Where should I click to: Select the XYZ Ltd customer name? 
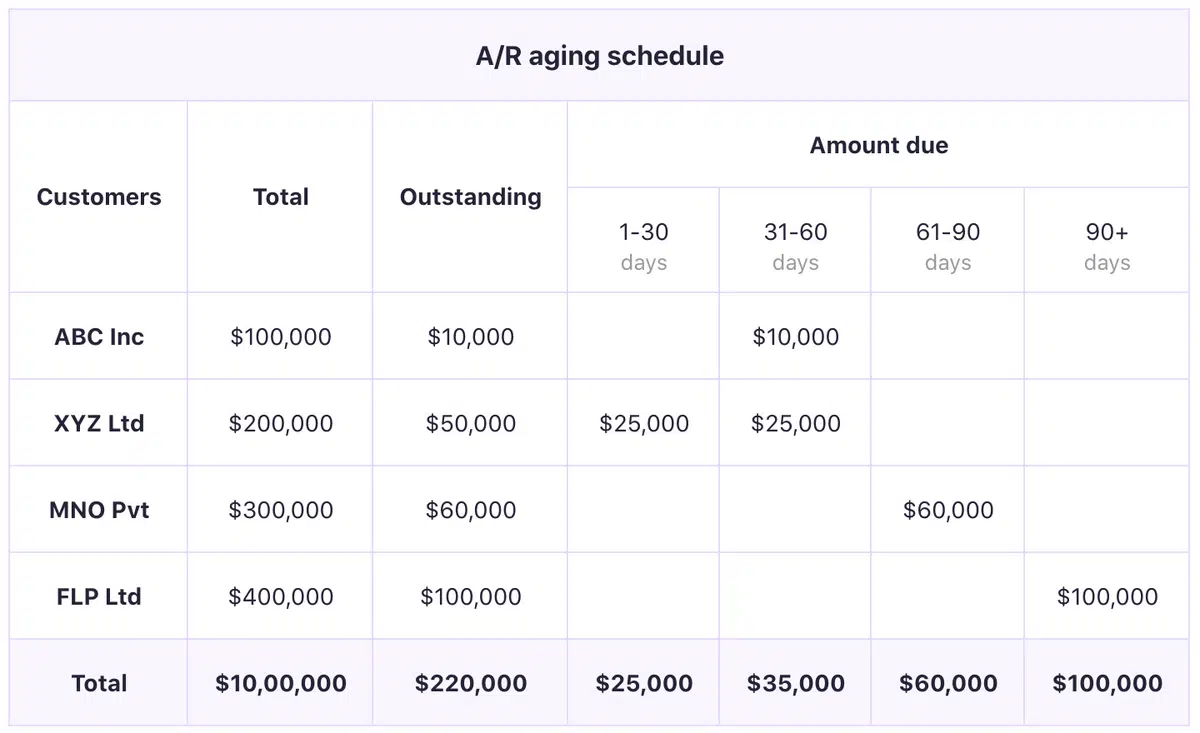click(x=99, y=423)
